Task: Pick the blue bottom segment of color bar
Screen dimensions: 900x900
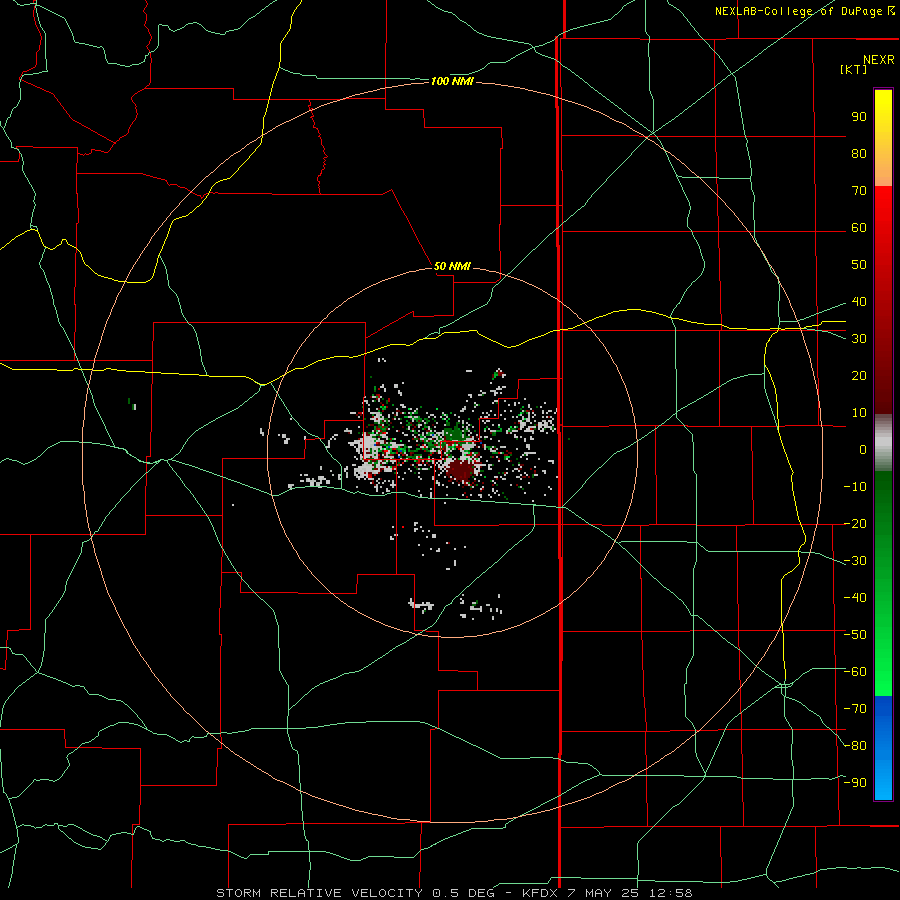Action: 883,748
